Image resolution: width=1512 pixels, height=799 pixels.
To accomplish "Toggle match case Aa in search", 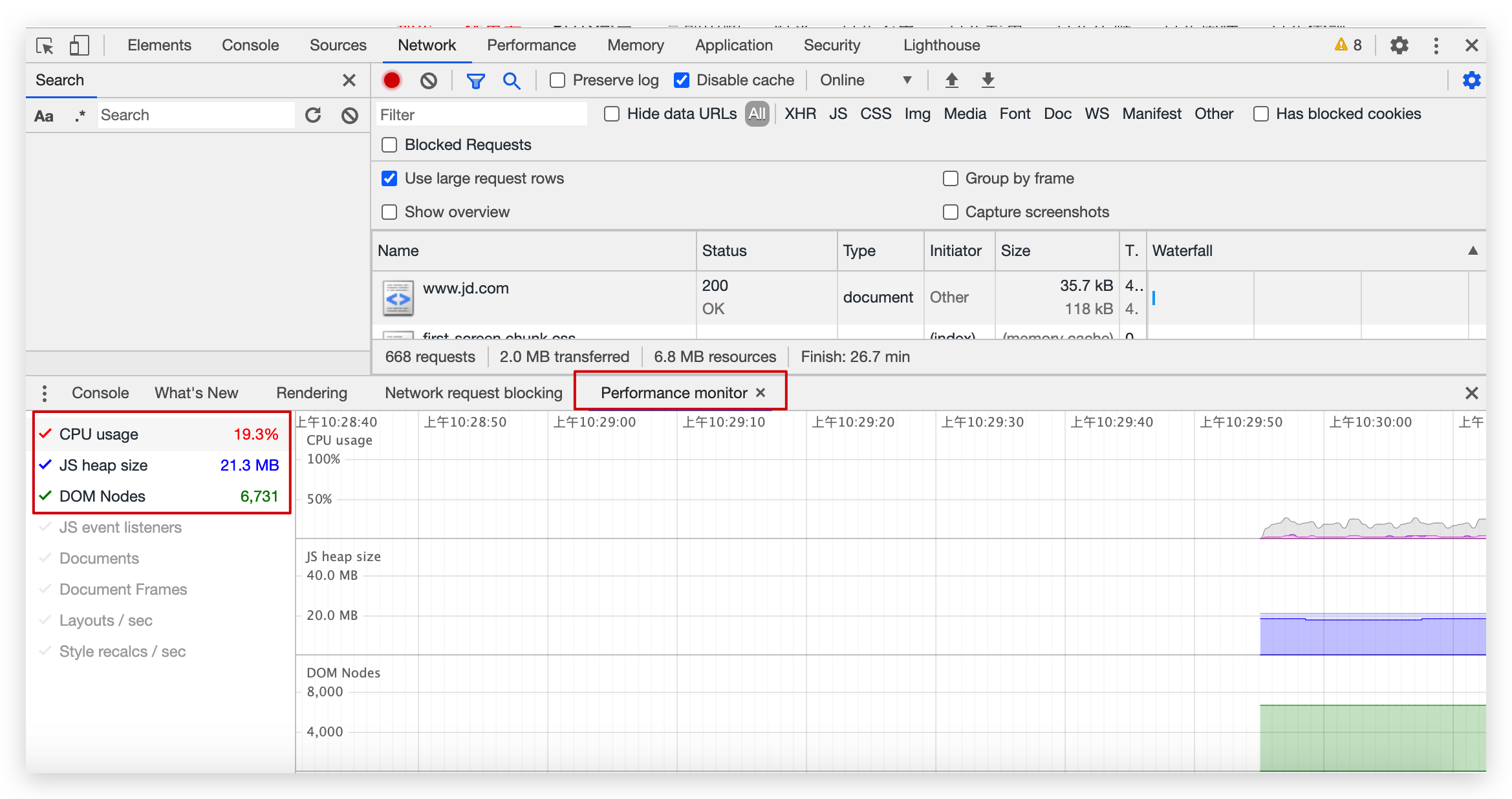I will (x=44, y=116).
